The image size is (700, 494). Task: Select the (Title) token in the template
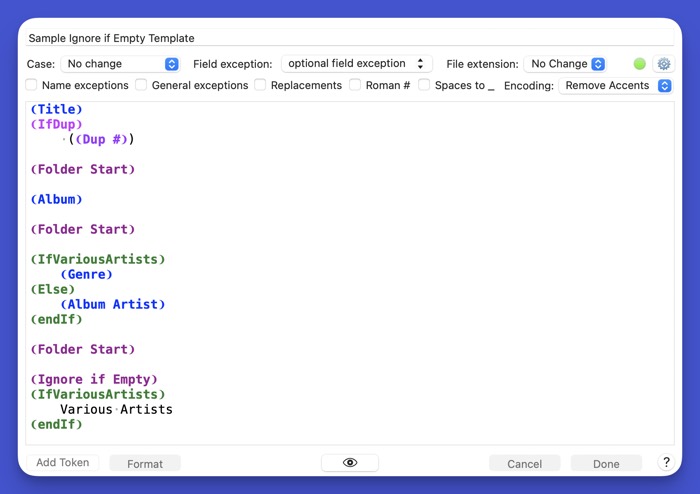point(57,110)
